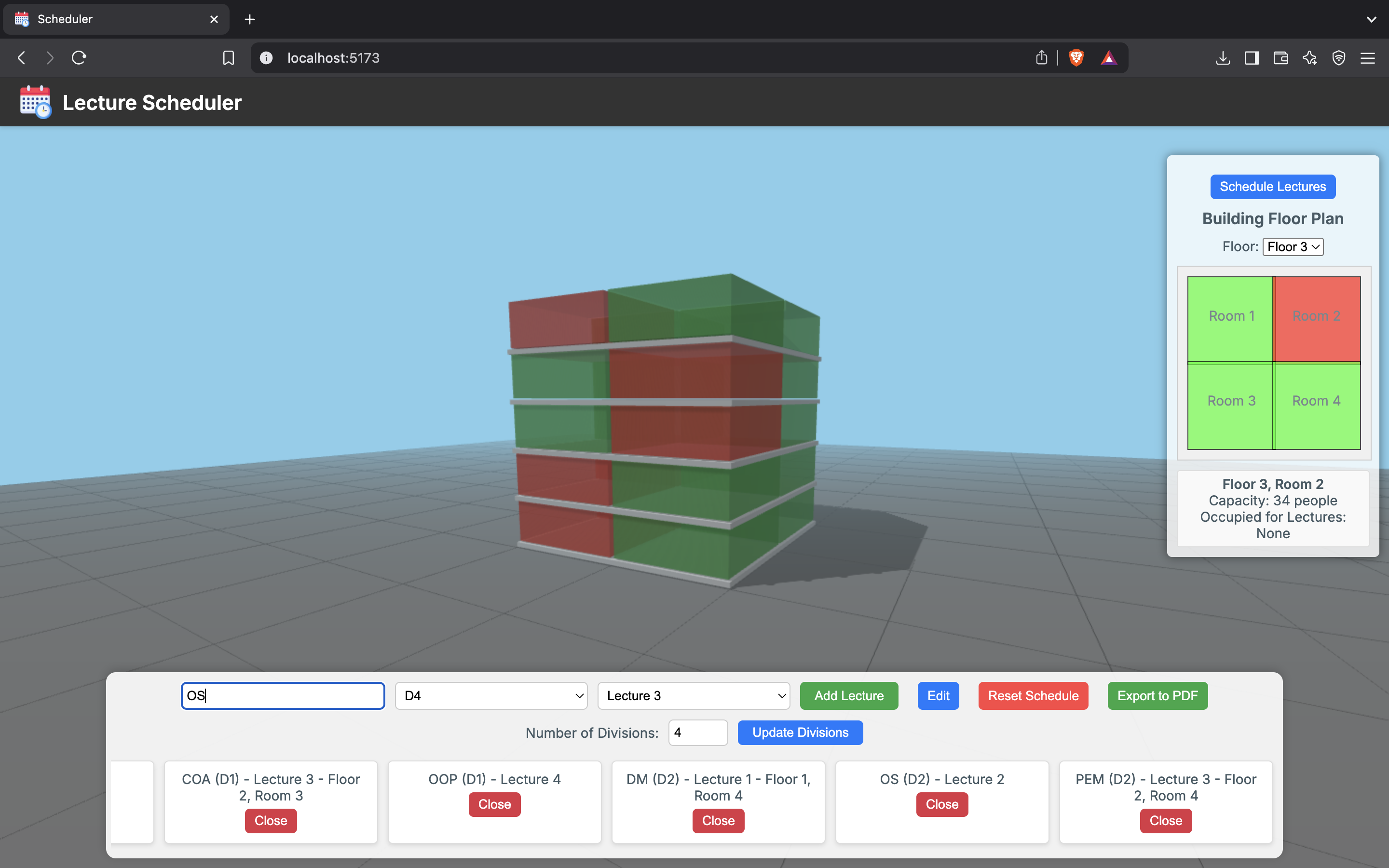This screenshot has height=868, width=1389.
Task: Open the browser hamburger menu icon
Action: 1368,58
